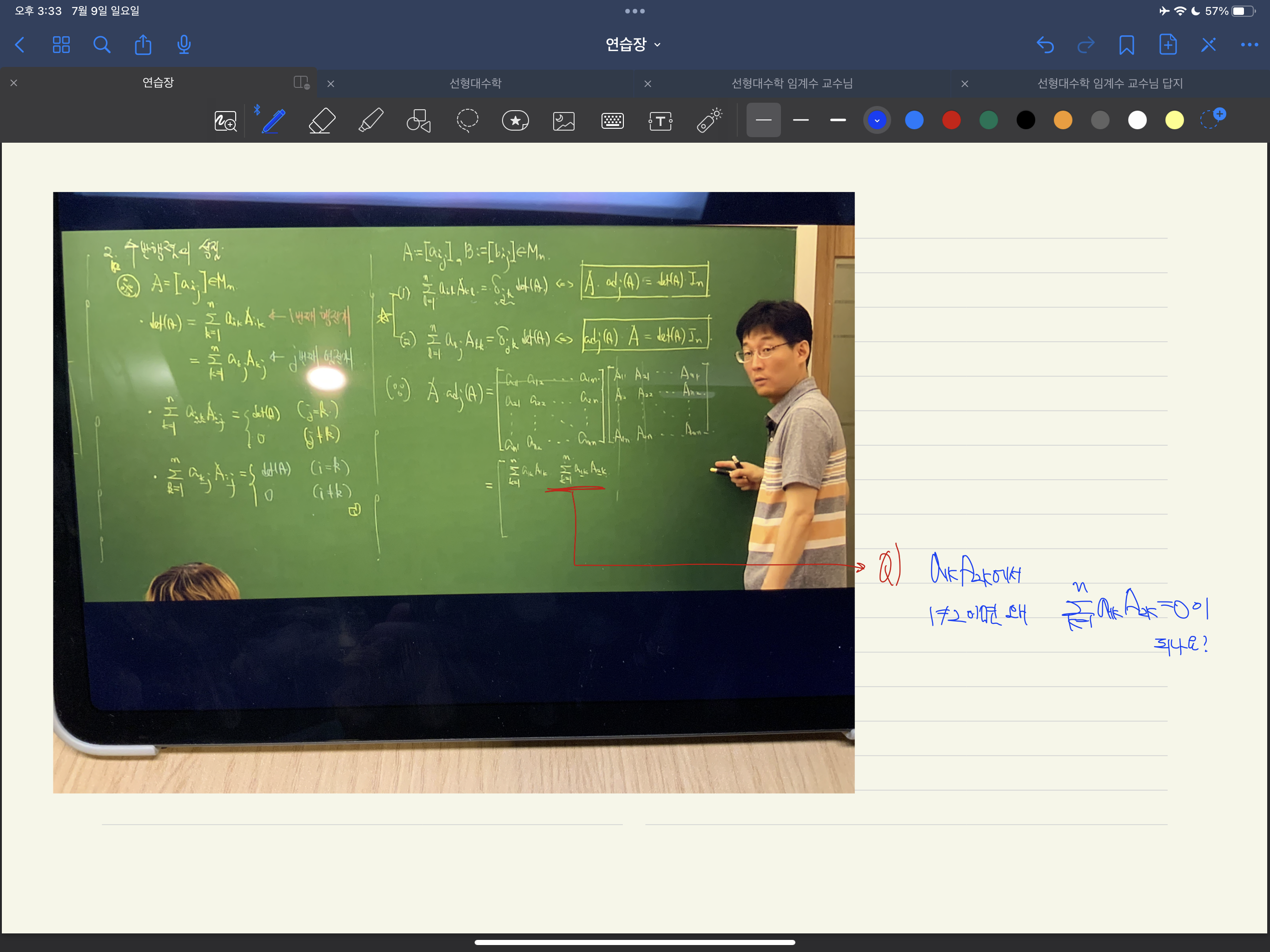This screenshot has height=952, width=1270.
Task: Open the more options ellipsis menu
Action: [x=1250, y=45]
